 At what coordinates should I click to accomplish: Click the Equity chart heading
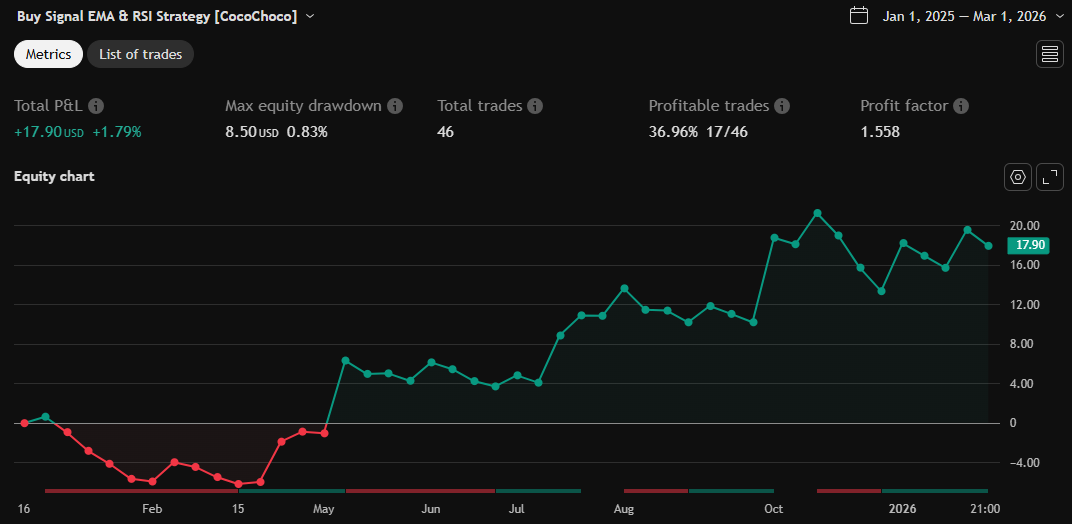(x=54, y=177)
